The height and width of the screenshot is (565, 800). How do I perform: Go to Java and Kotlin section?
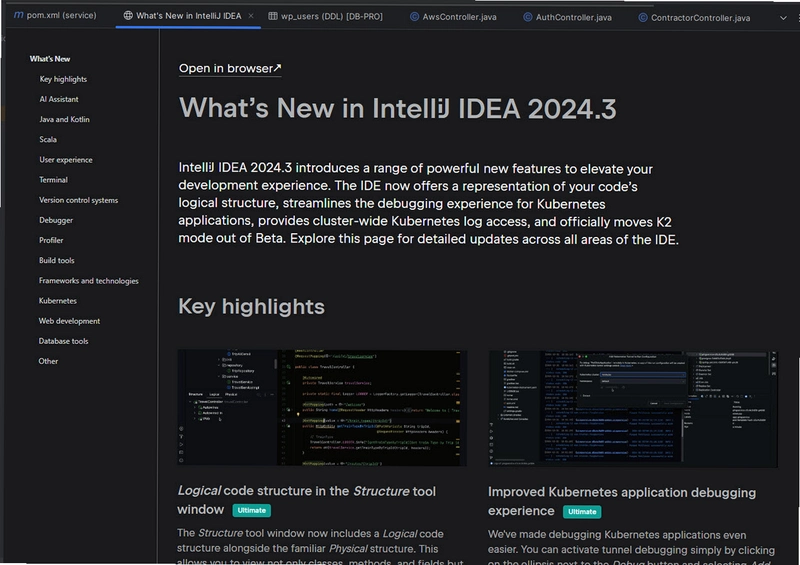pyautogui.click(x=64, y=119)
